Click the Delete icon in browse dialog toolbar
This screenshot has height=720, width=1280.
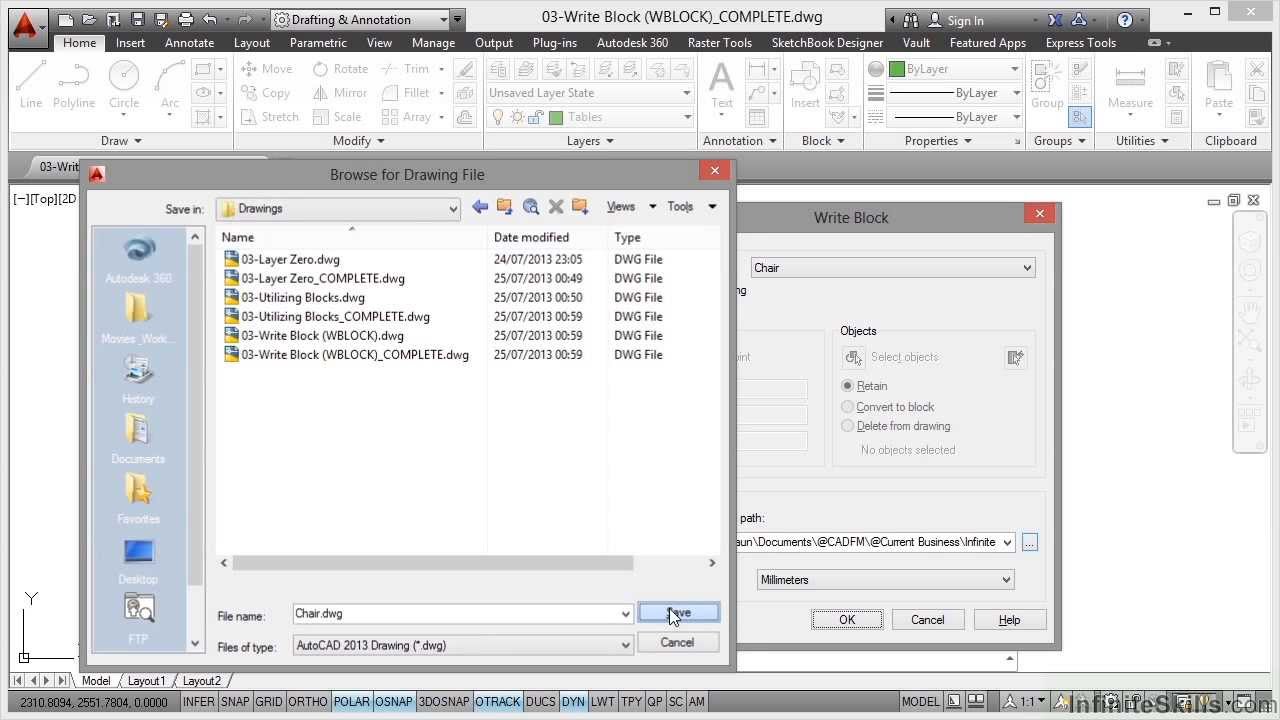click(556, 207)
